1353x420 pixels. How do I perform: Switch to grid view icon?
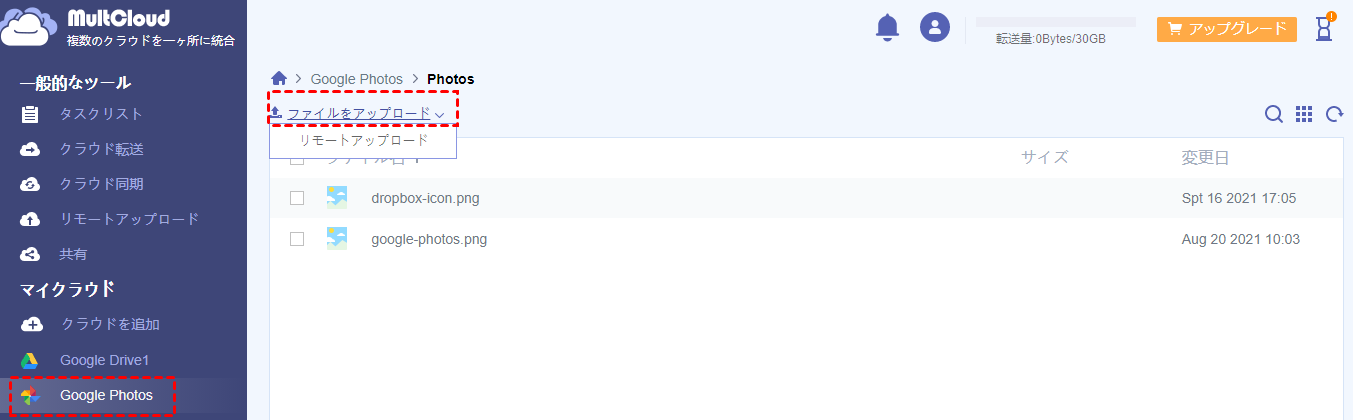[x=1304, y=115]
